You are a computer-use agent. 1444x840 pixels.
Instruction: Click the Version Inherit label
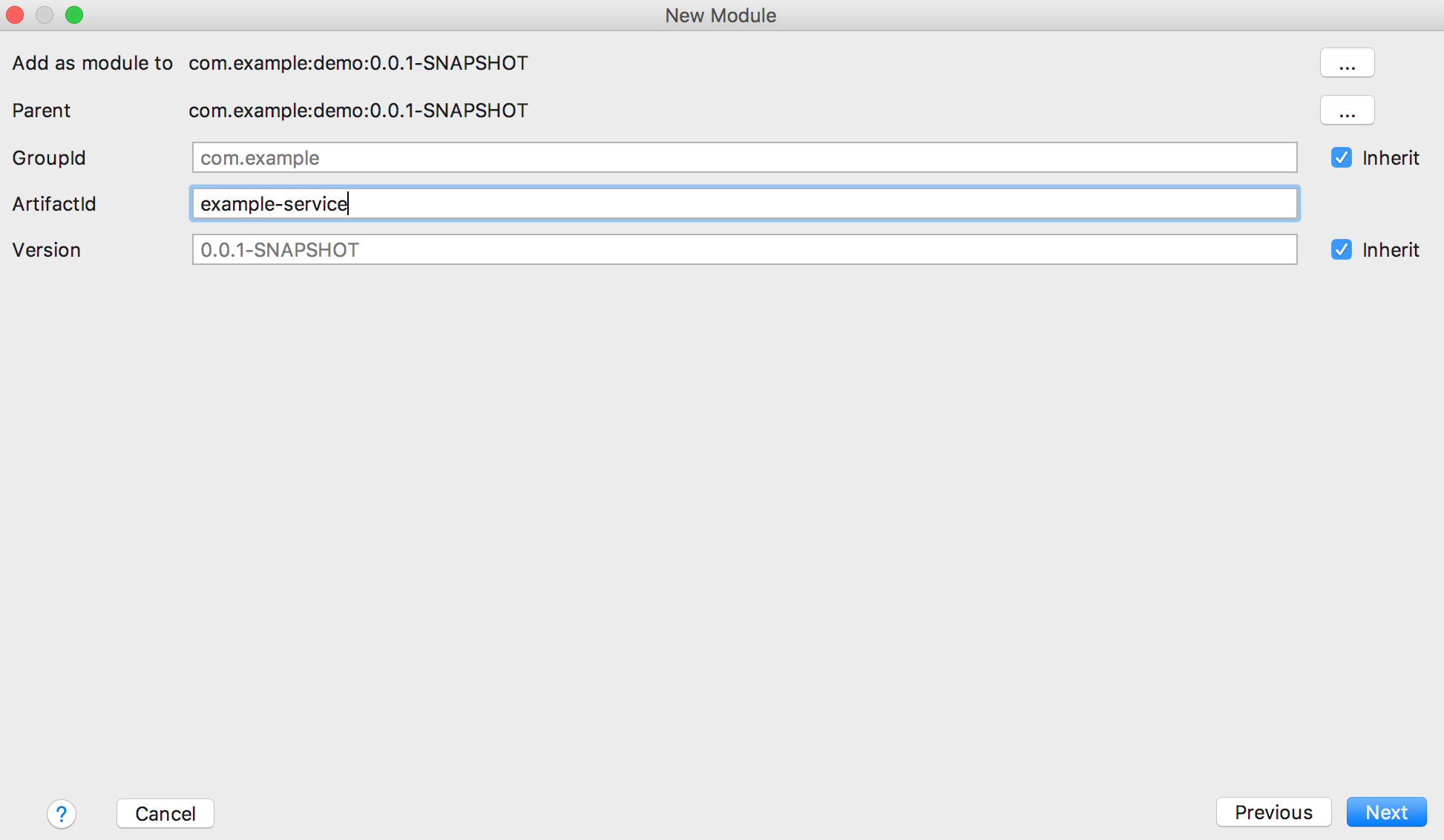click(1391, 250)
